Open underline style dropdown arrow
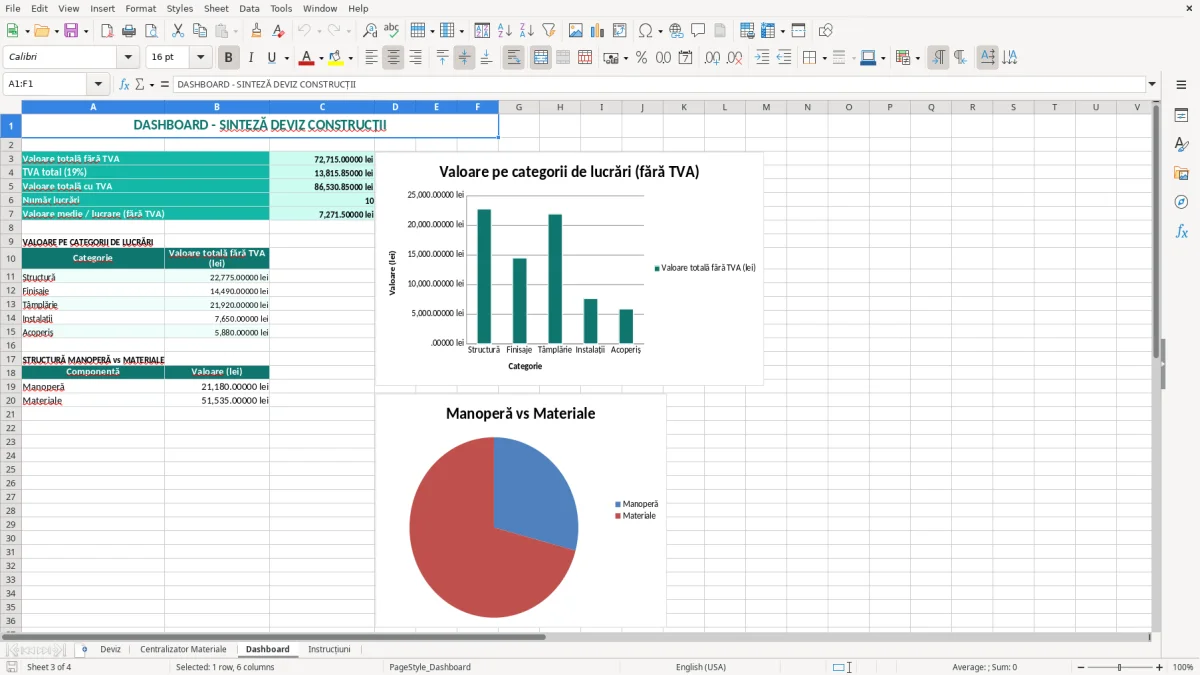Viewport: 1200px width, 675px height. pyautogui.click(x=286, y=58)
